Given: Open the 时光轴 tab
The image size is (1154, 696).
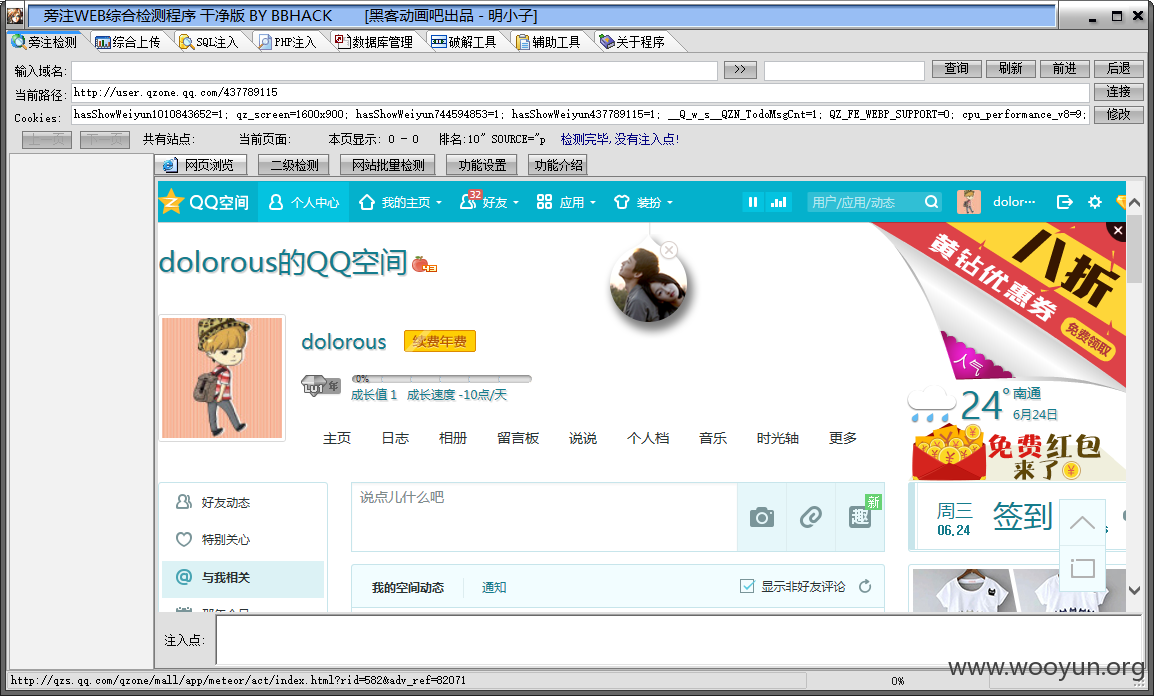Looking at the screenshot, I should click(778, 438).
